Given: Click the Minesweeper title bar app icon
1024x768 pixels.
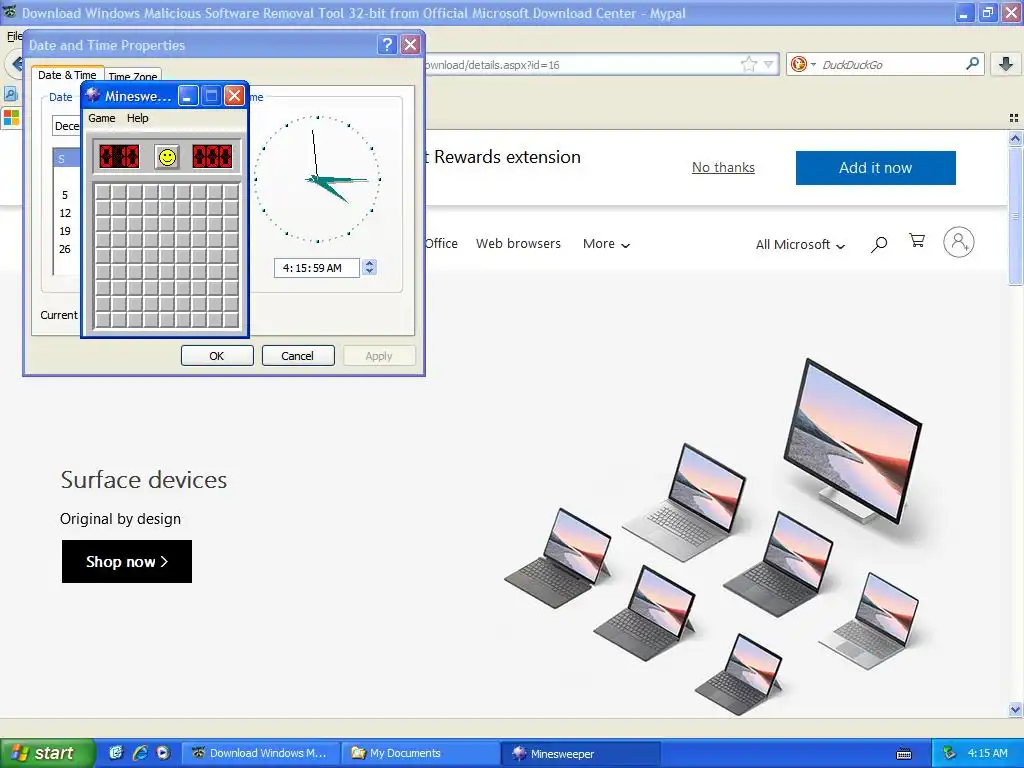Looking at the screenshot, I should click(x=93, y=96).
